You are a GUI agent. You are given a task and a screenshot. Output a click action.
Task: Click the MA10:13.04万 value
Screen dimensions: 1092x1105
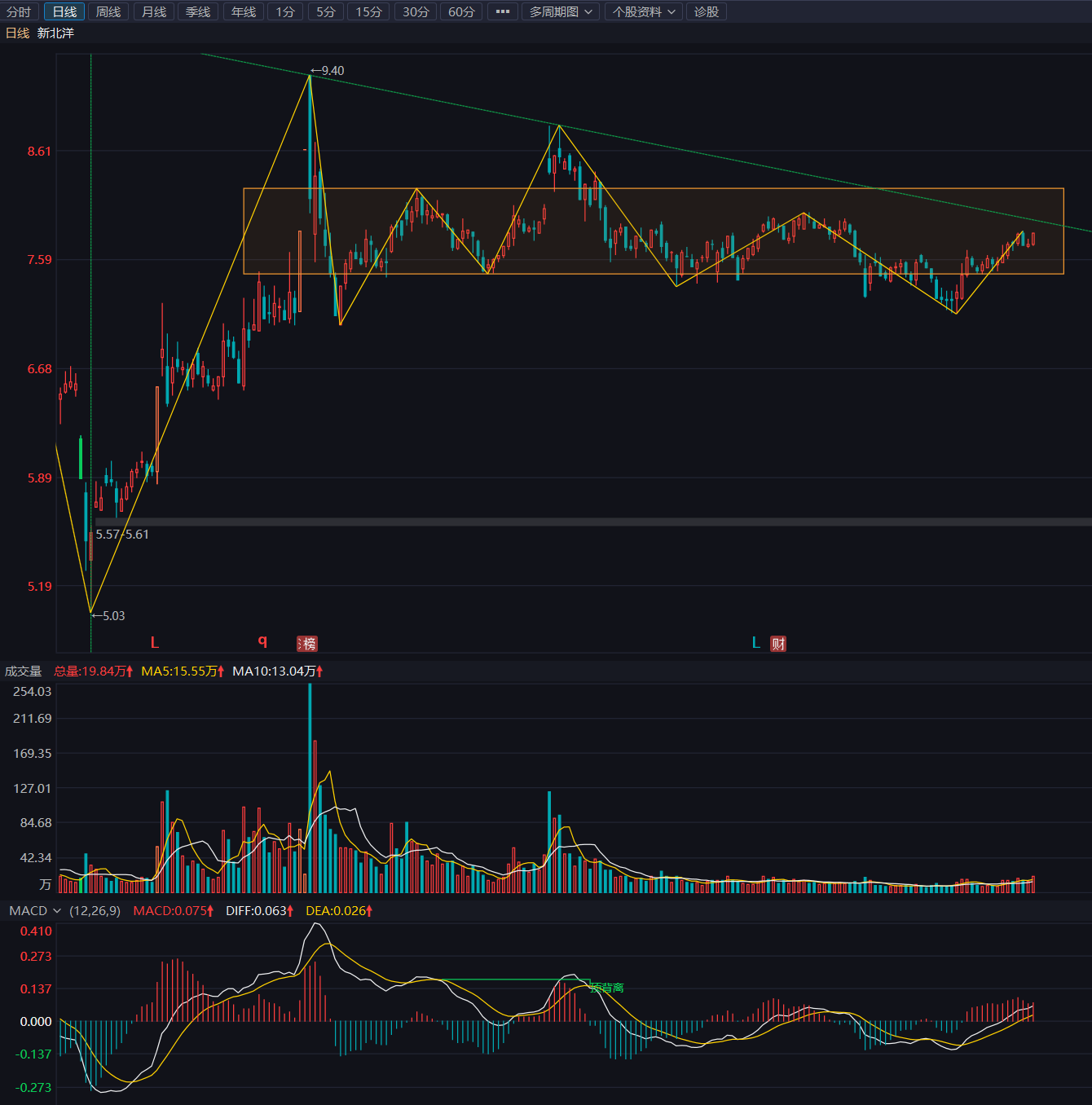[278, 671]
